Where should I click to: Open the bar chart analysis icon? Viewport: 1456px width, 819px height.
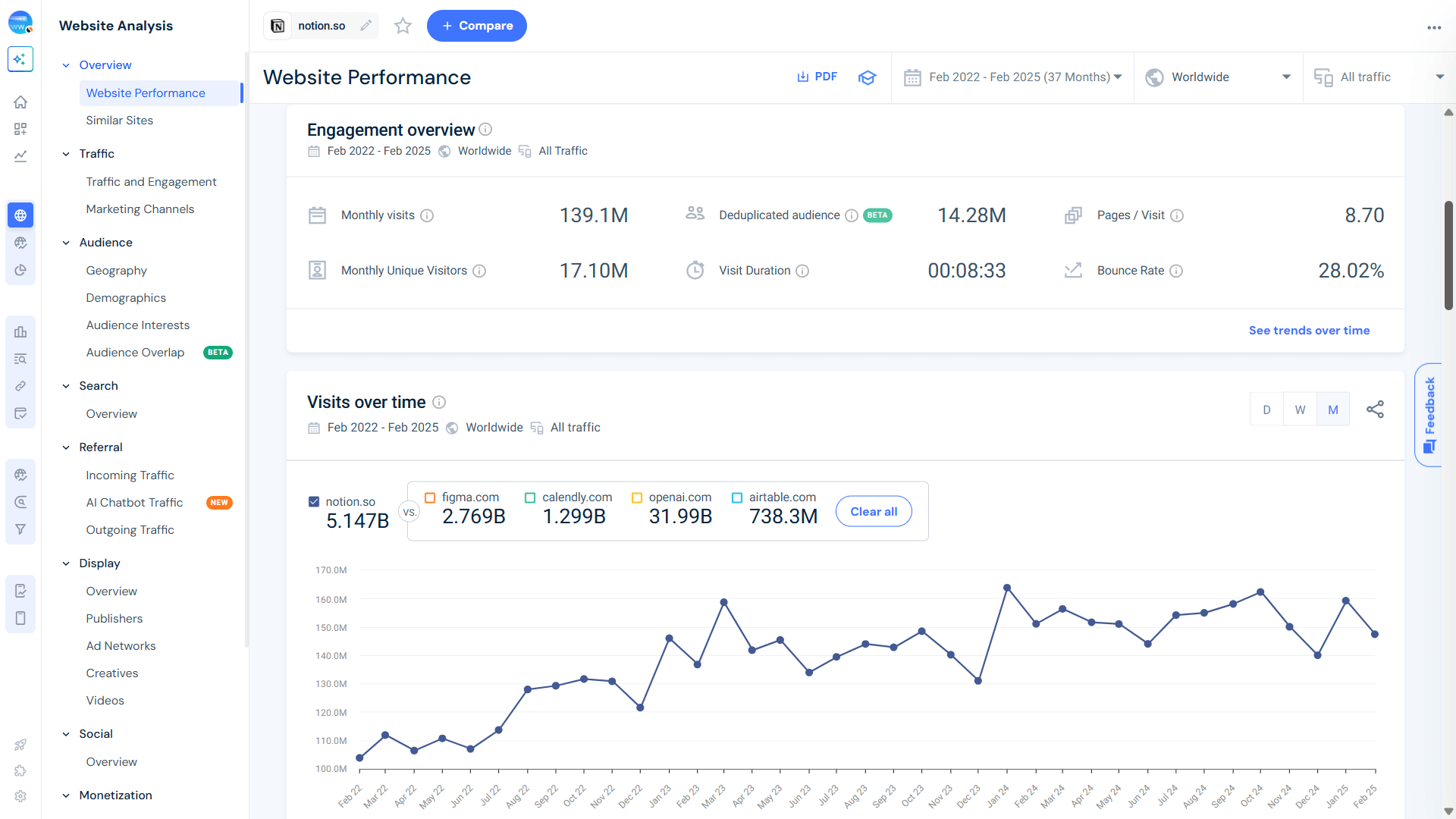20,332
